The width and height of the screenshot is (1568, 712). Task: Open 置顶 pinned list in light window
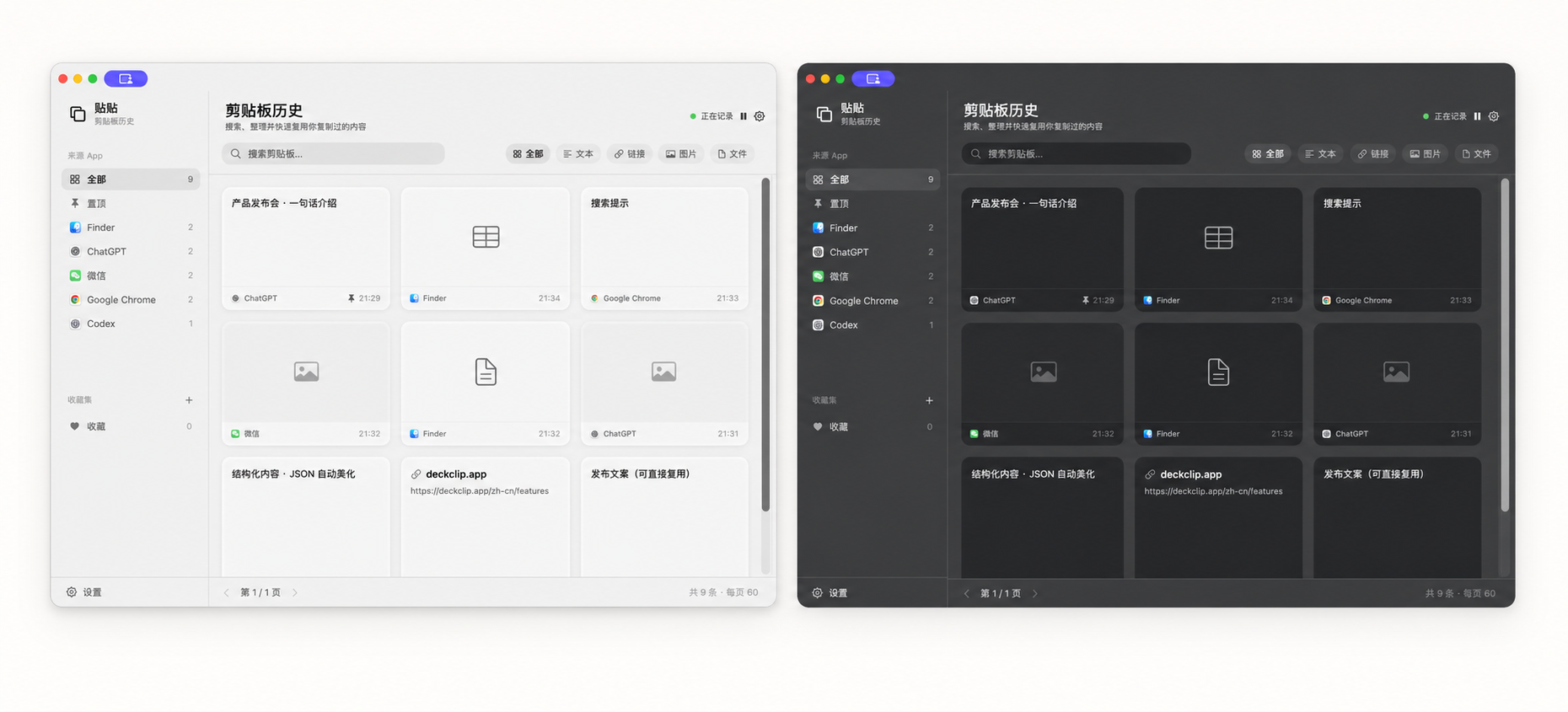pyautogui.click(x=131, y=203)
